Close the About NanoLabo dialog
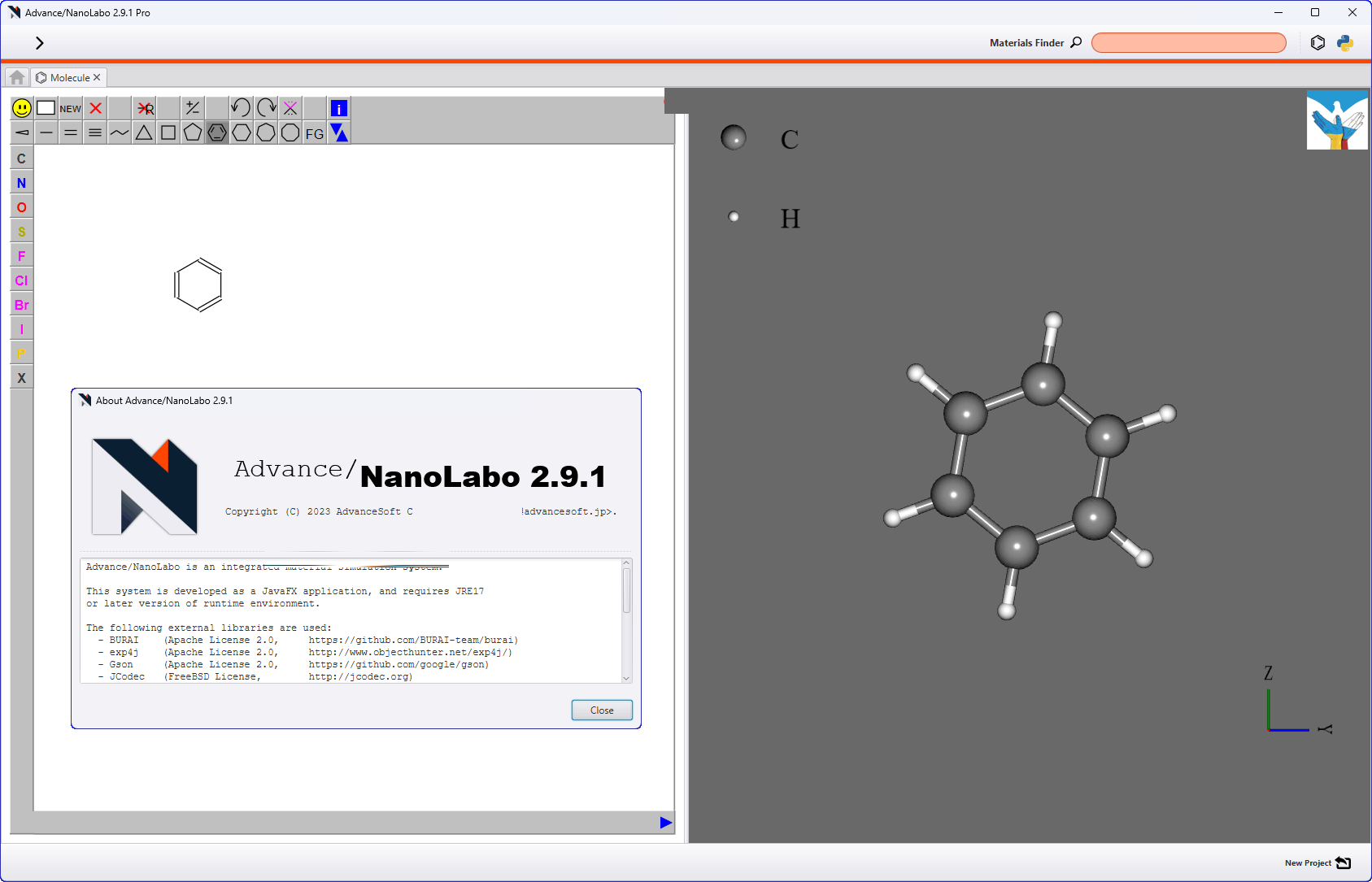 click(601, 710)
